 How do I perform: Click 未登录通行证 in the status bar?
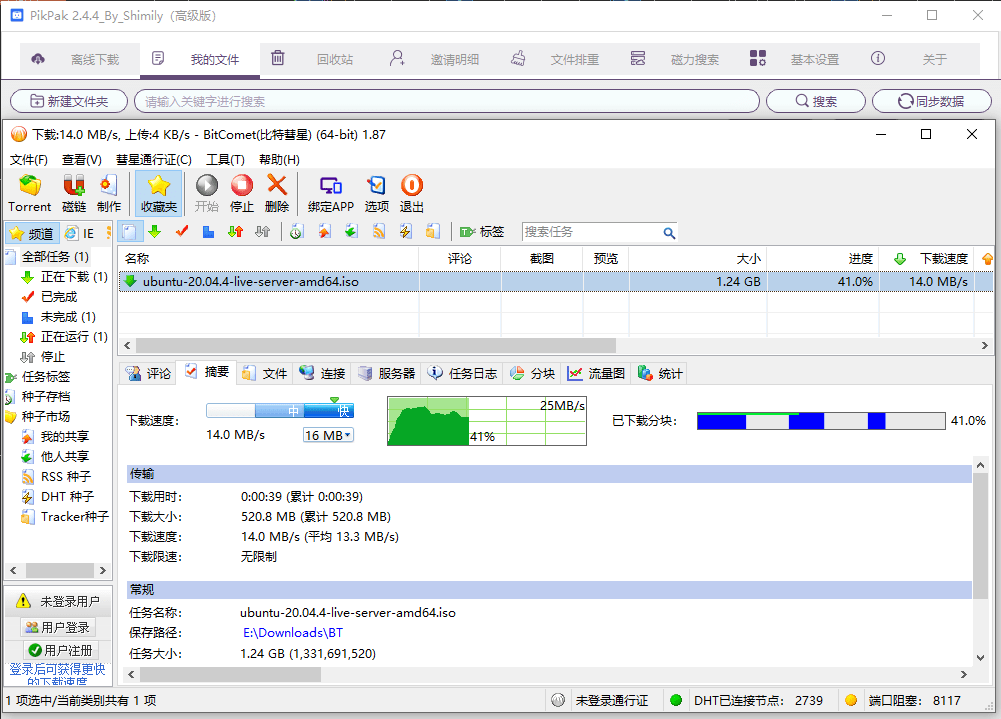tap(612, 700)
